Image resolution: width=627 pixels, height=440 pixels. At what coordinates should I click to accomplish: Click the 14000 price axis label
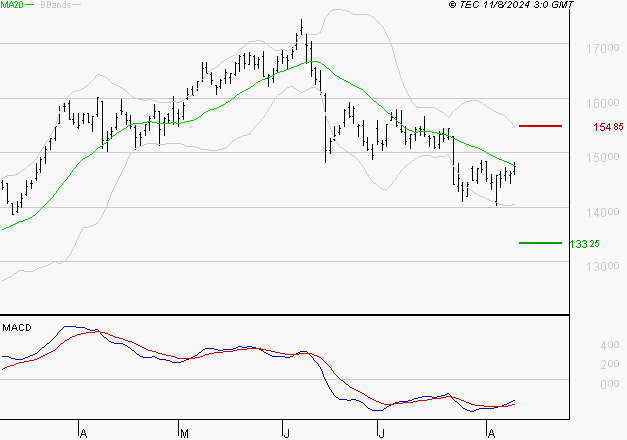603,212
